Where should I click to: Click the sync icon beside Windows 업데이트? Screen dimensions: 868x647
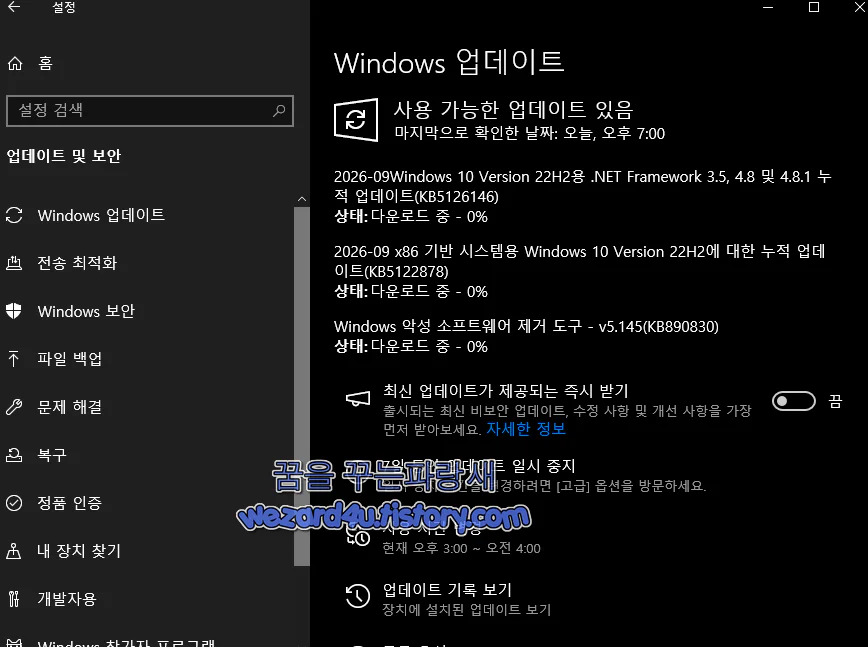[14, 215]
